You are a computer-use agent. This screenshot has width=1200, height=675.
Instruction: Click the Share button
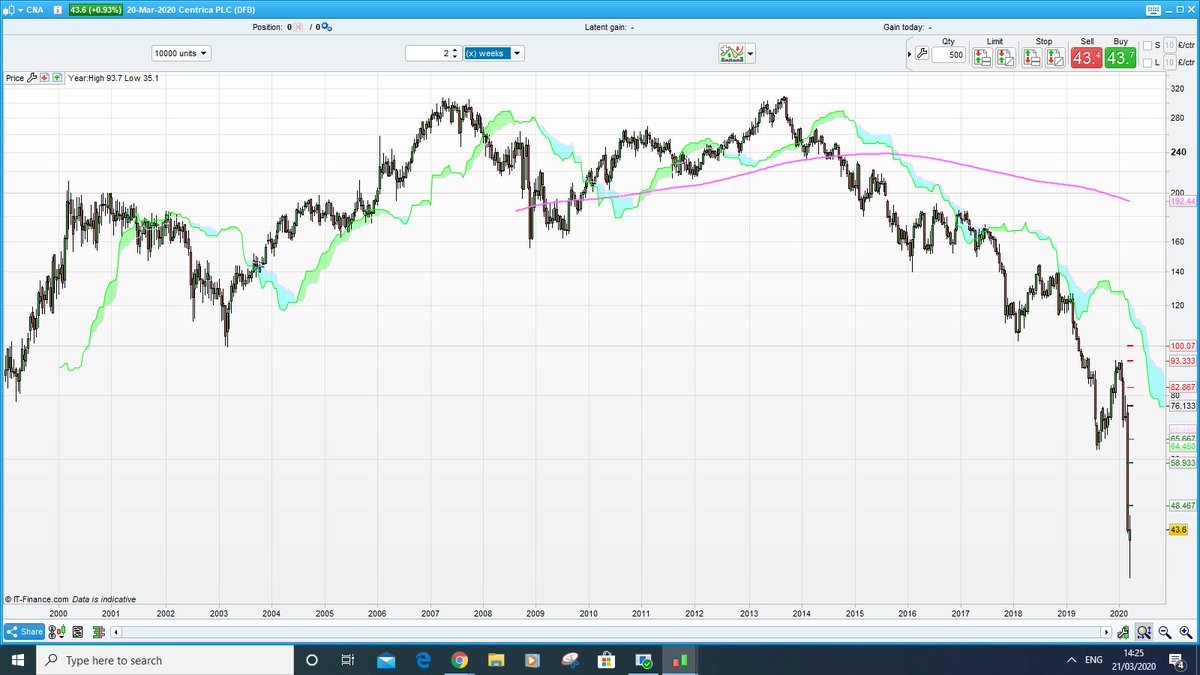24,632
